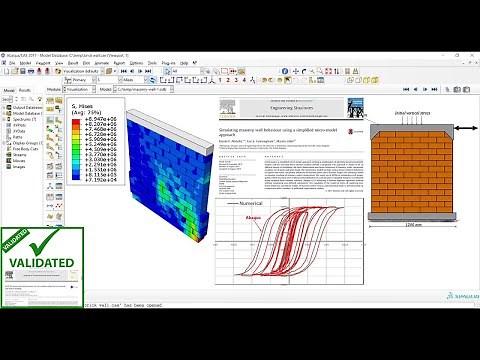Viewport: 480px width, 360px height.
Task: Apply saved view 1
Action: click(x=220, y=80)
